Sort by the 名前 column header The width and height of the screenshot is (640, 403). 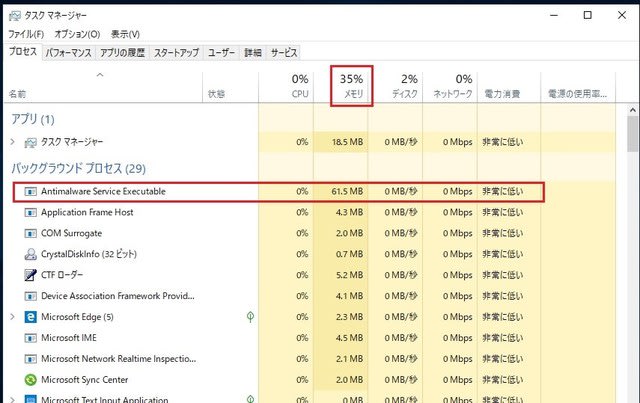[x=103, y=87]
